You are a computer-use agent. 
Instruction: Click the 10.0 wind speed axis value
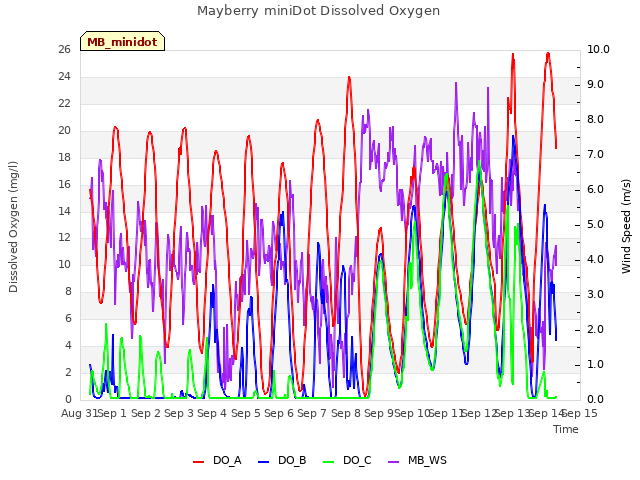pyautogui.click(x=598, y=49)
